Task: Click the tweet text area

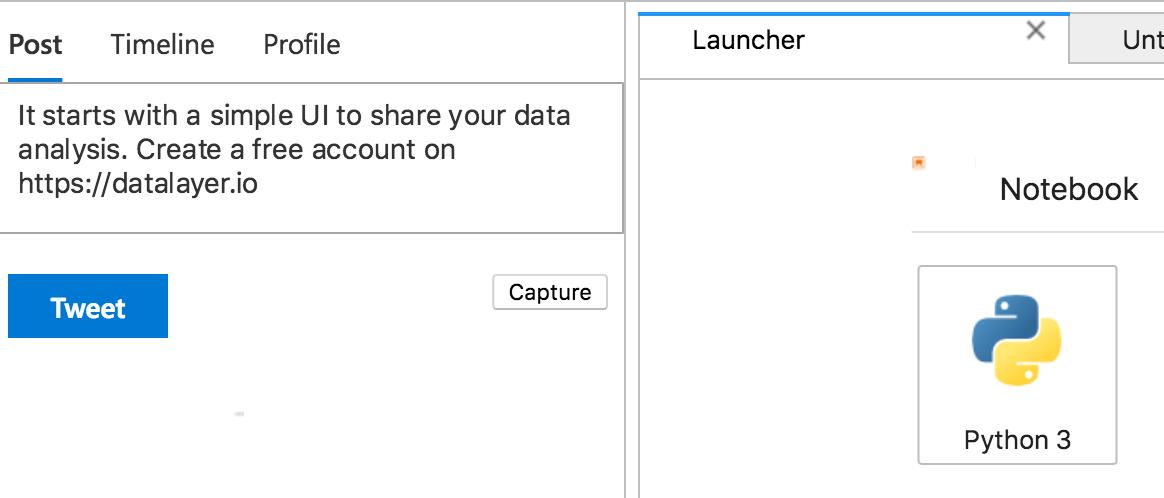Action: [x=311, y=158]
